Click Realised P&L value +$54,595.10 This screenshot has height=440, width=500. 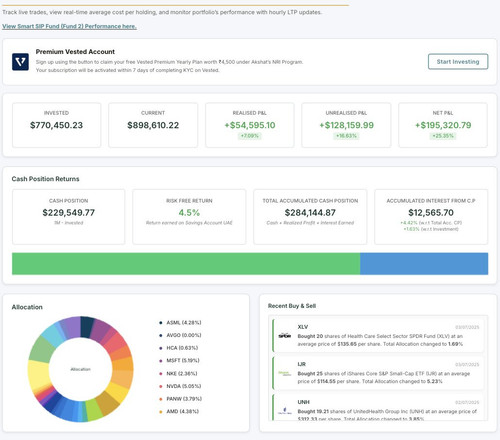(x=250, y=125)
